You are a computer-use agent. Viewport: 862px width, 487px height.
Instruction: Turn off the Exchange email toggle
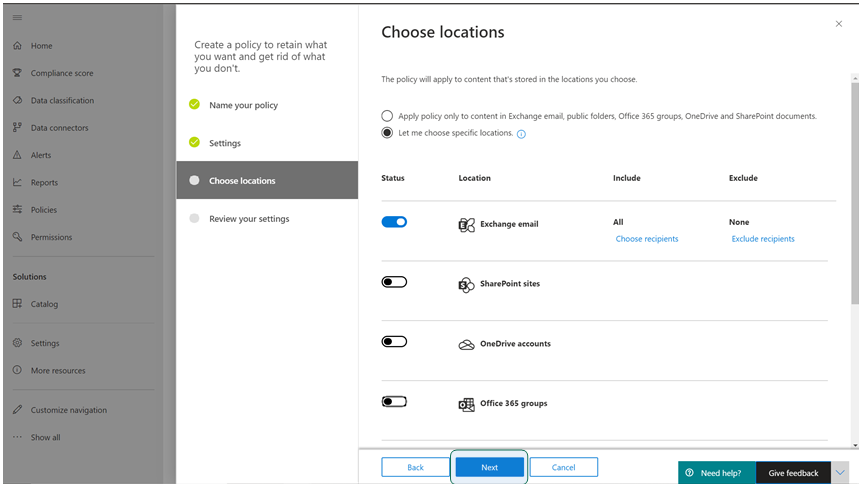coord(394,222)
